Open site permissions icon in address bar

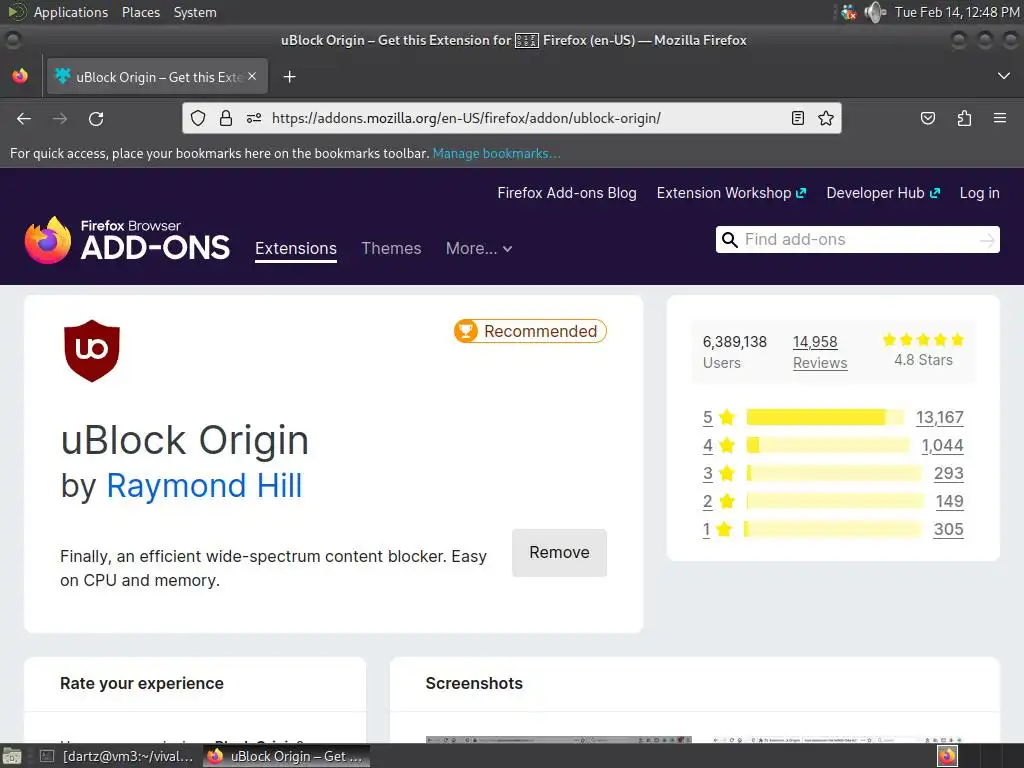point(254,118)
